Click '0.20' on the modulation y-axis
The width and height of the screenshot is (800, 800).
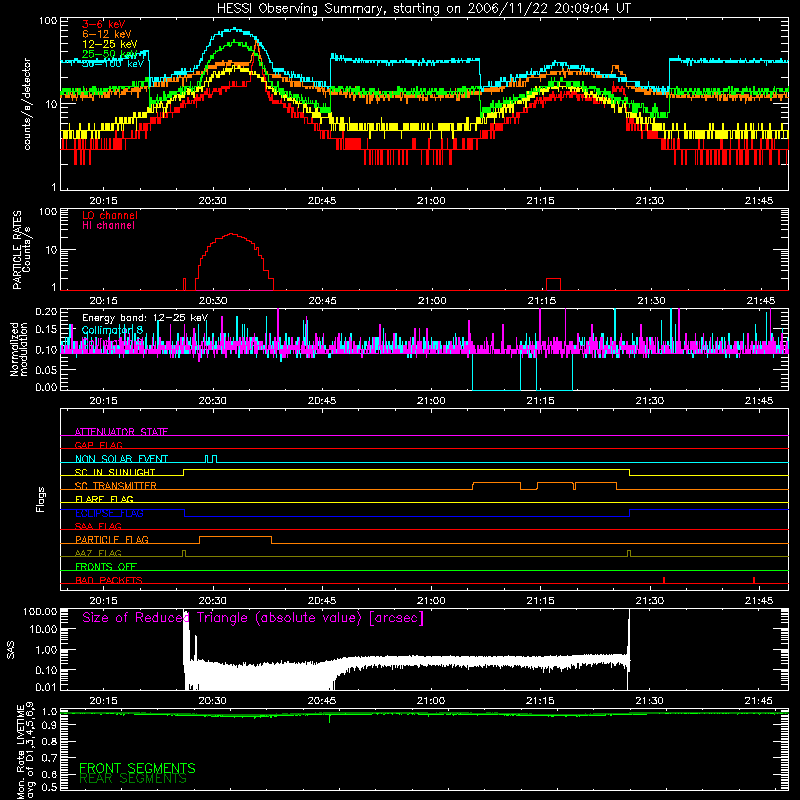click(x=46, y=311)
